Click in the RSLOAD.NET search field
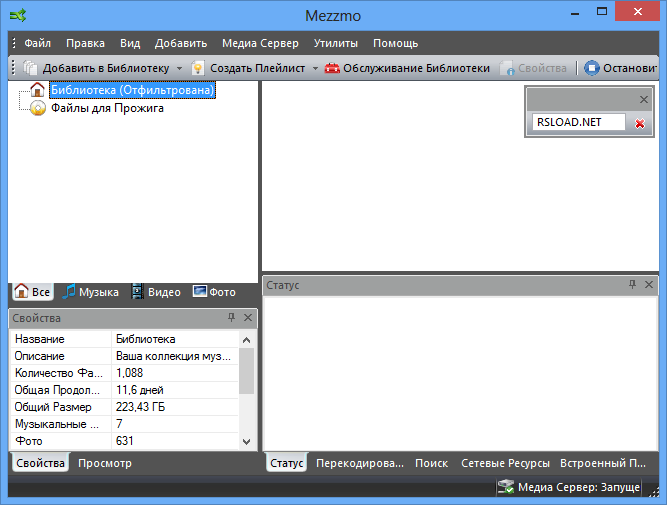The width and height of the screenshot is (667, 505). pyautogui.click(x=578, y=122)
